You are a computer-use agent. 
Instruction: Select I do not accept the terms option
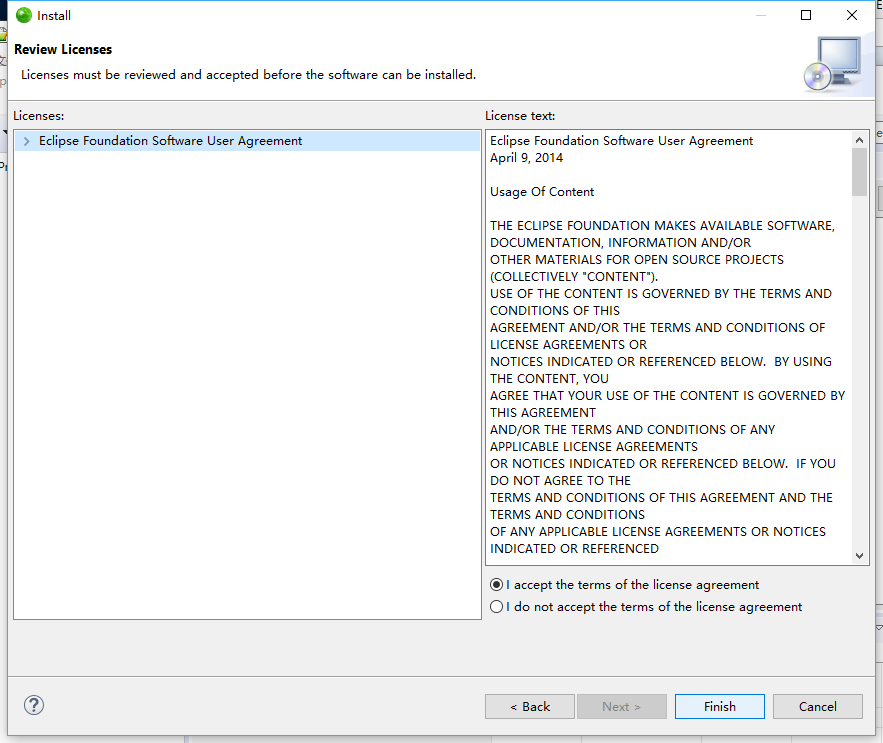(x=496, y=607)
